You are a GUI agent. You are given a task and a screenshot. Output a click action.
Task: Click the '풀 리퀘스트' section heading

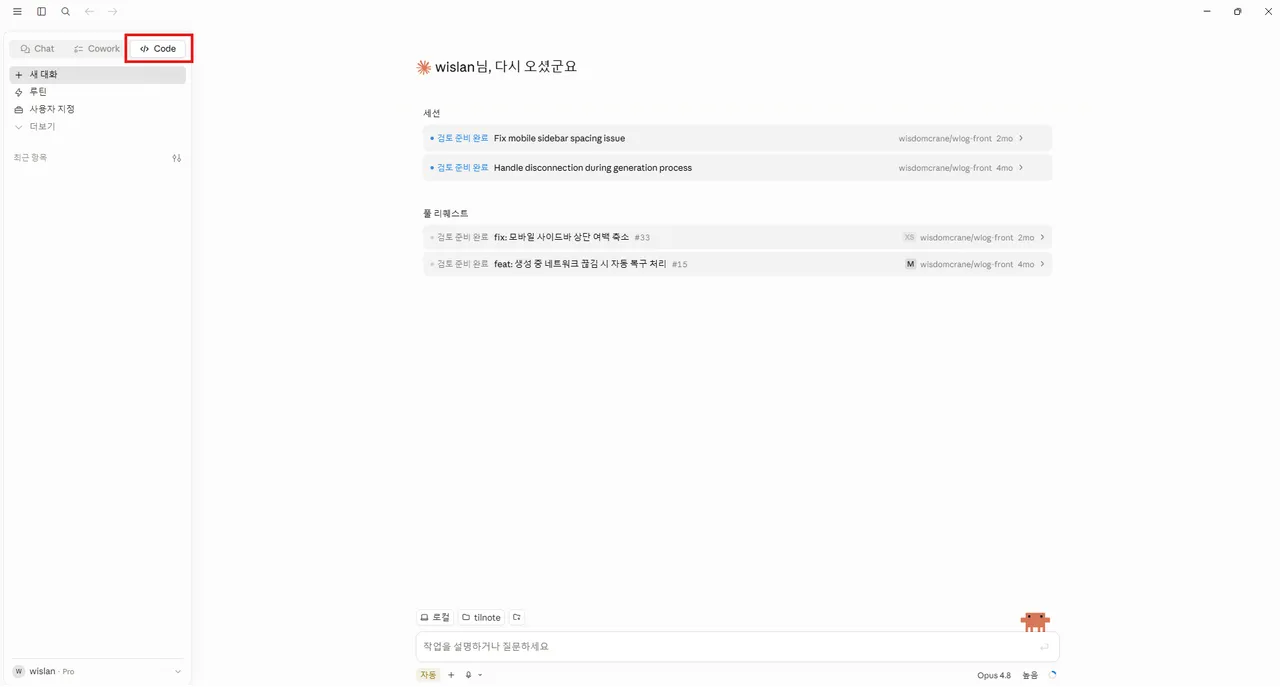(x=446, y=213)
